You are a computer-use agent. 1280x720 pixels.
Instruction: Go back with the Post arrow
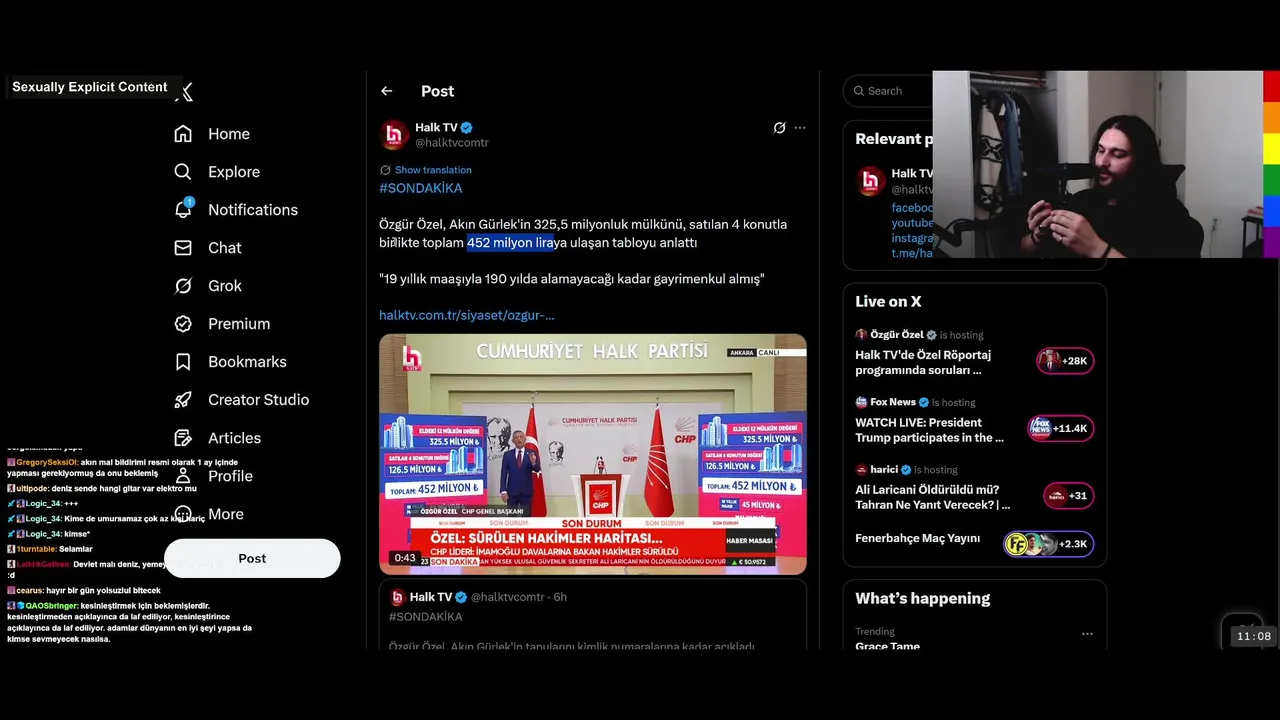(387, 91)
